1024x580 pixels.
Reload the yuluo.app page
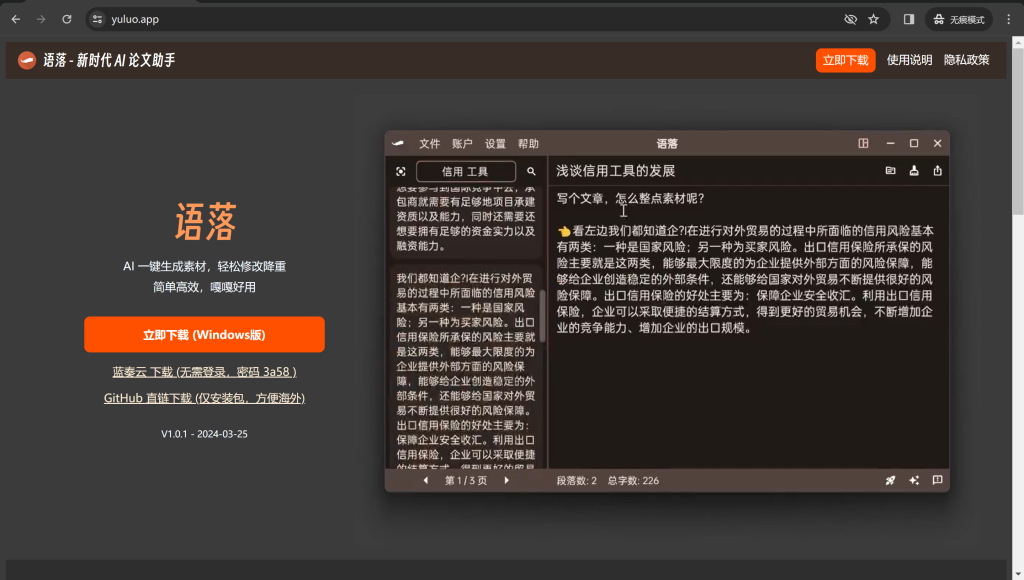tap(67, 20)
